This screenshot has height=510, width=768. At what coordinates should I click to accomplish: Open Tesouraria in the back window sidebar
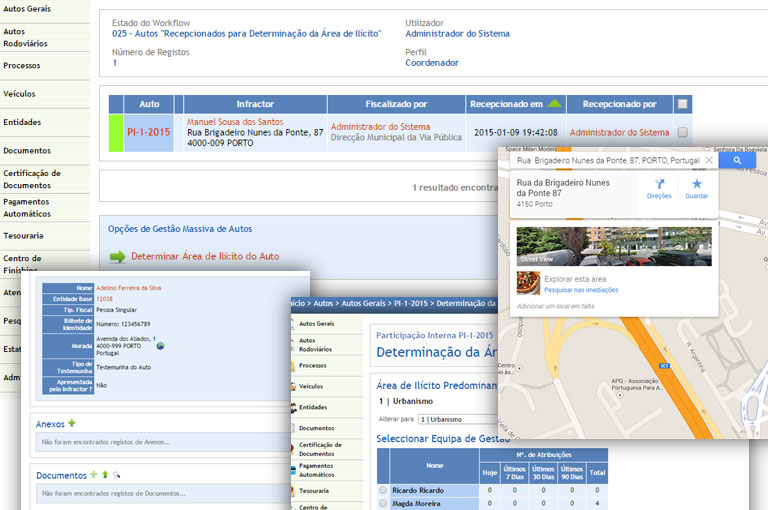pyautogui.click(x=23, y=236)
